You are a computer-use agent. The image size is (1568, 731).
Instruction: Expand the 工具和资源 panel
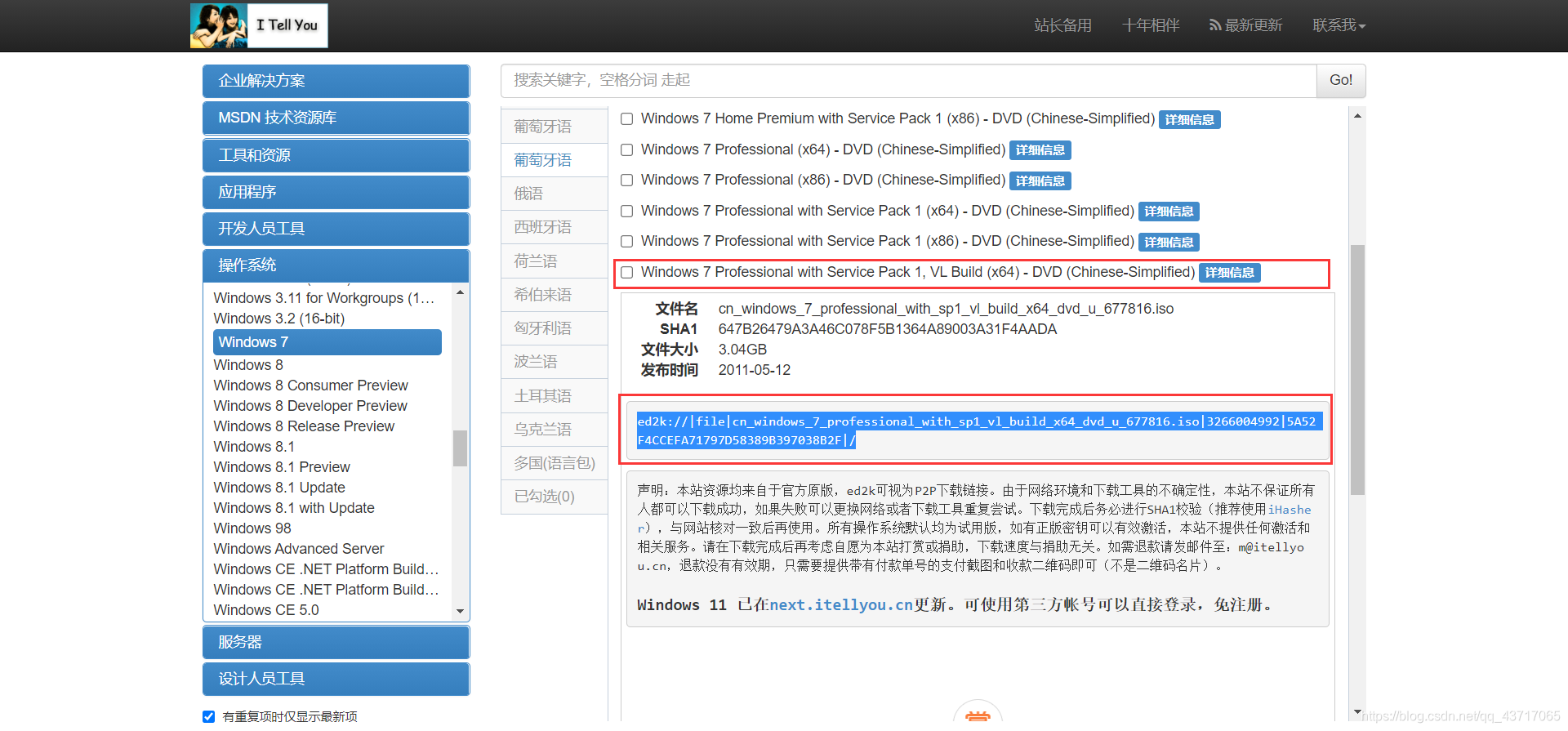click(336, 155)
